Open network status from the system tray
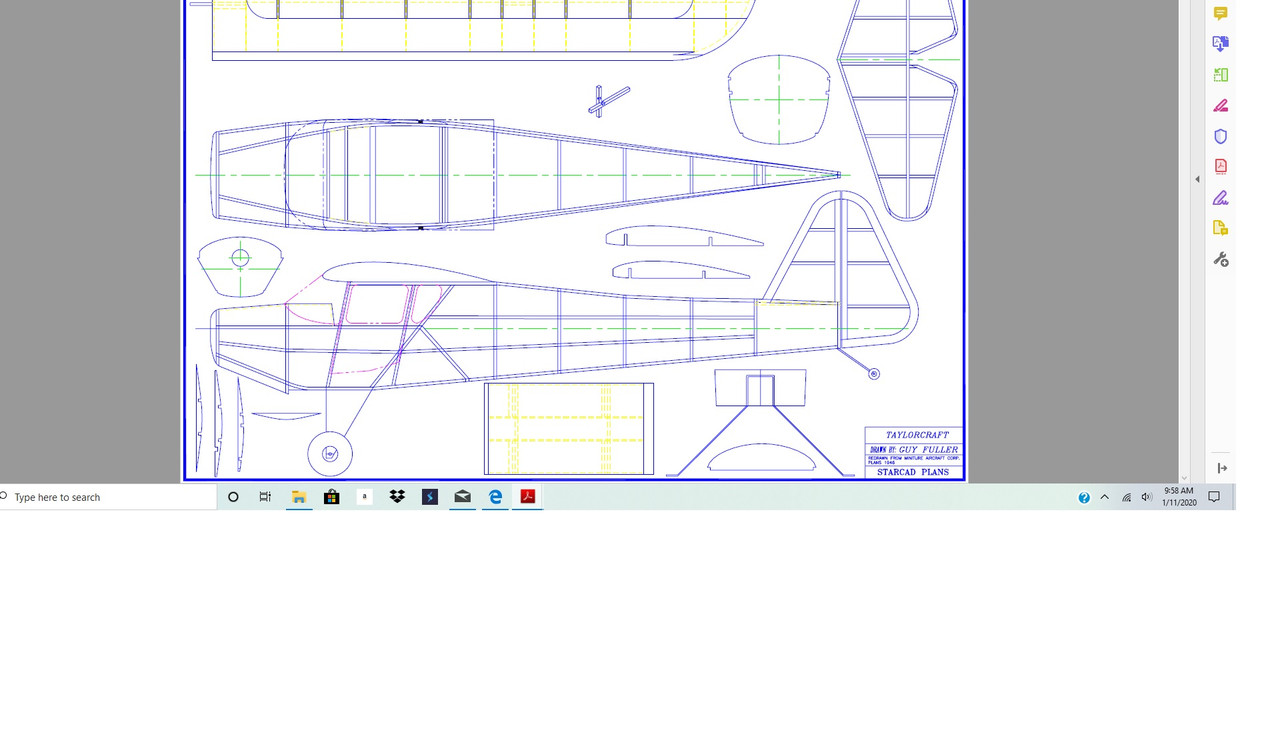The height and width of the screenshot is (751, 1280). (x=1126, y=497)
